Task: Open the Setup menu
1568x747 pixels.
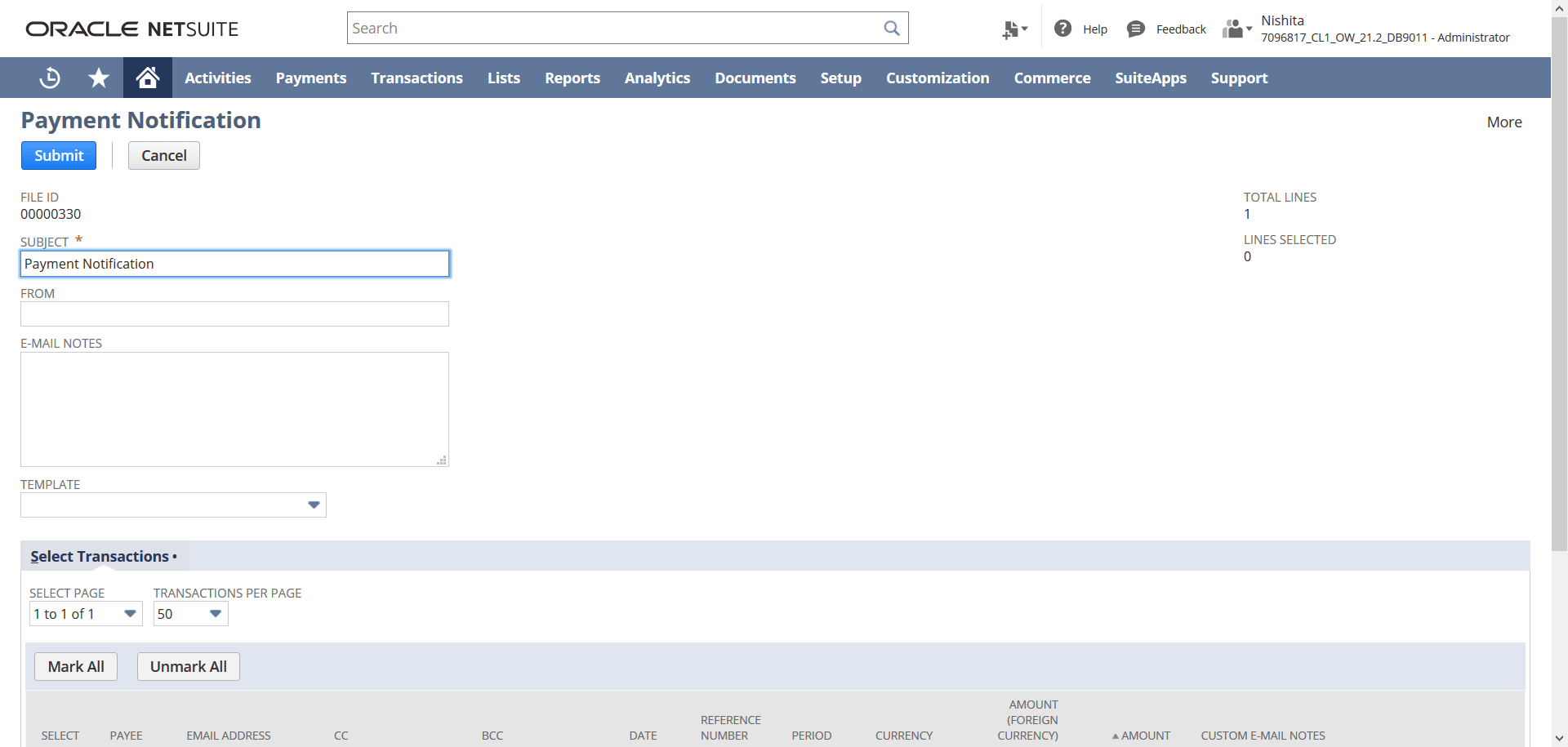Action: [x=841, y=78]
